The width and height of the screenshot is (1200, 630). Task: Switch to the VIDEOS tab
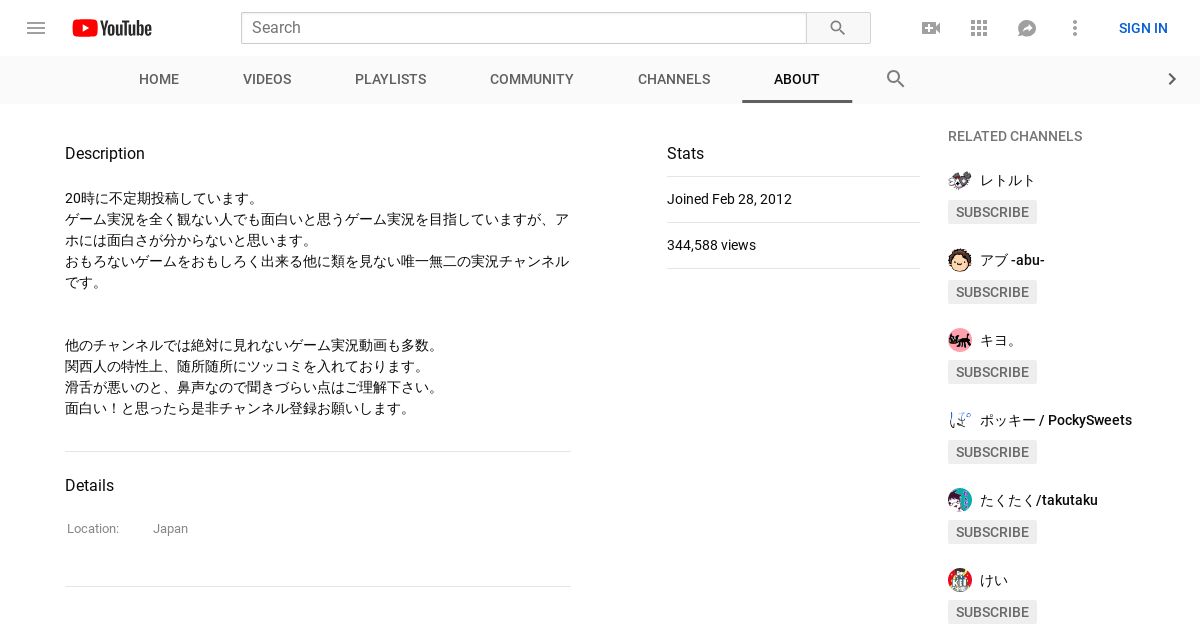click(267, 79)
